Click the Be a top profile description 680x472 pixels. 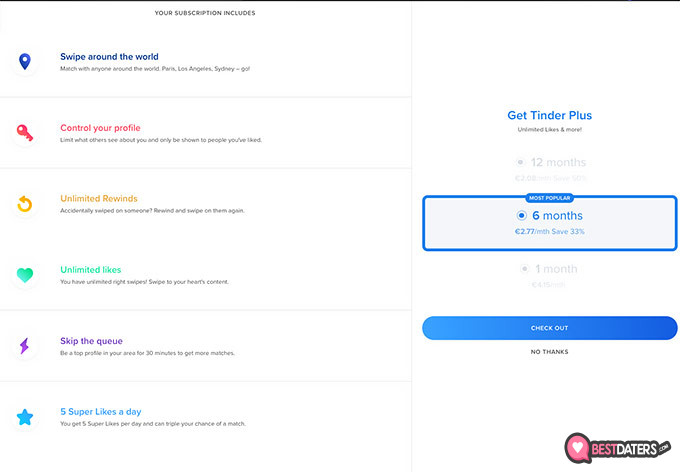pyautogui.click(x=147, y=353)
